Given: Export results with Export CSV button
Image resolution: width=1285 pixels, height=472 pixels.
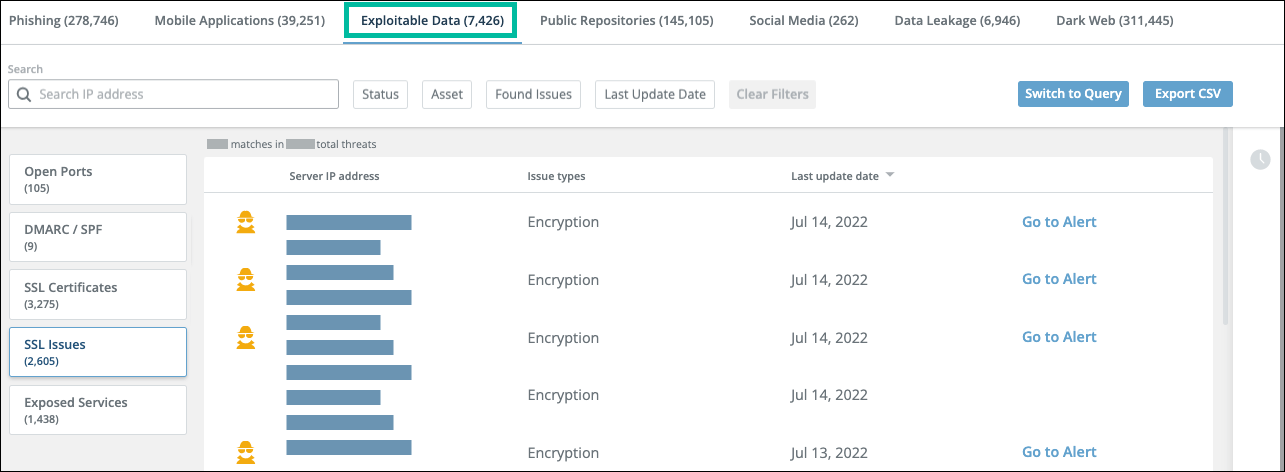Looking at the screenshot, I should [x=1187, y=94].
